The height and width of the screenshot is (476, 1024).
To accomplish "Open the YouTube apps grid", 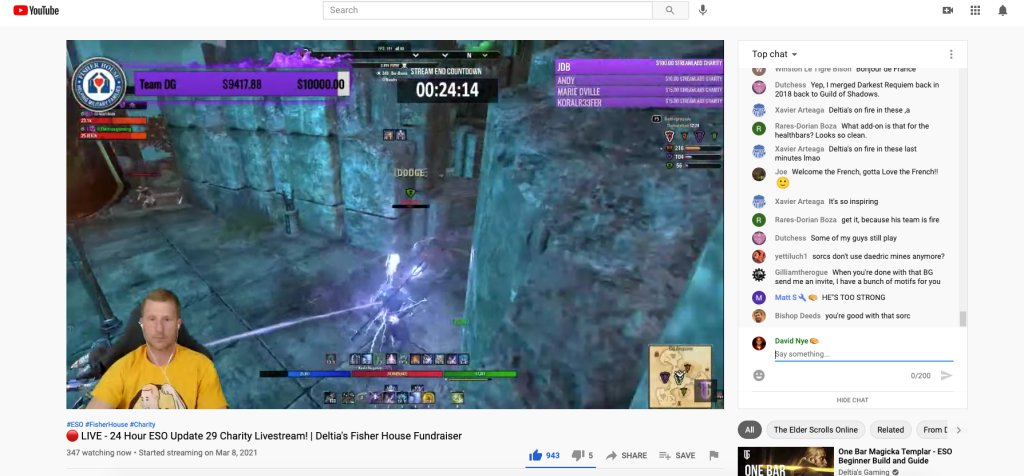I will pyautogui.click(x=975, y=10).
